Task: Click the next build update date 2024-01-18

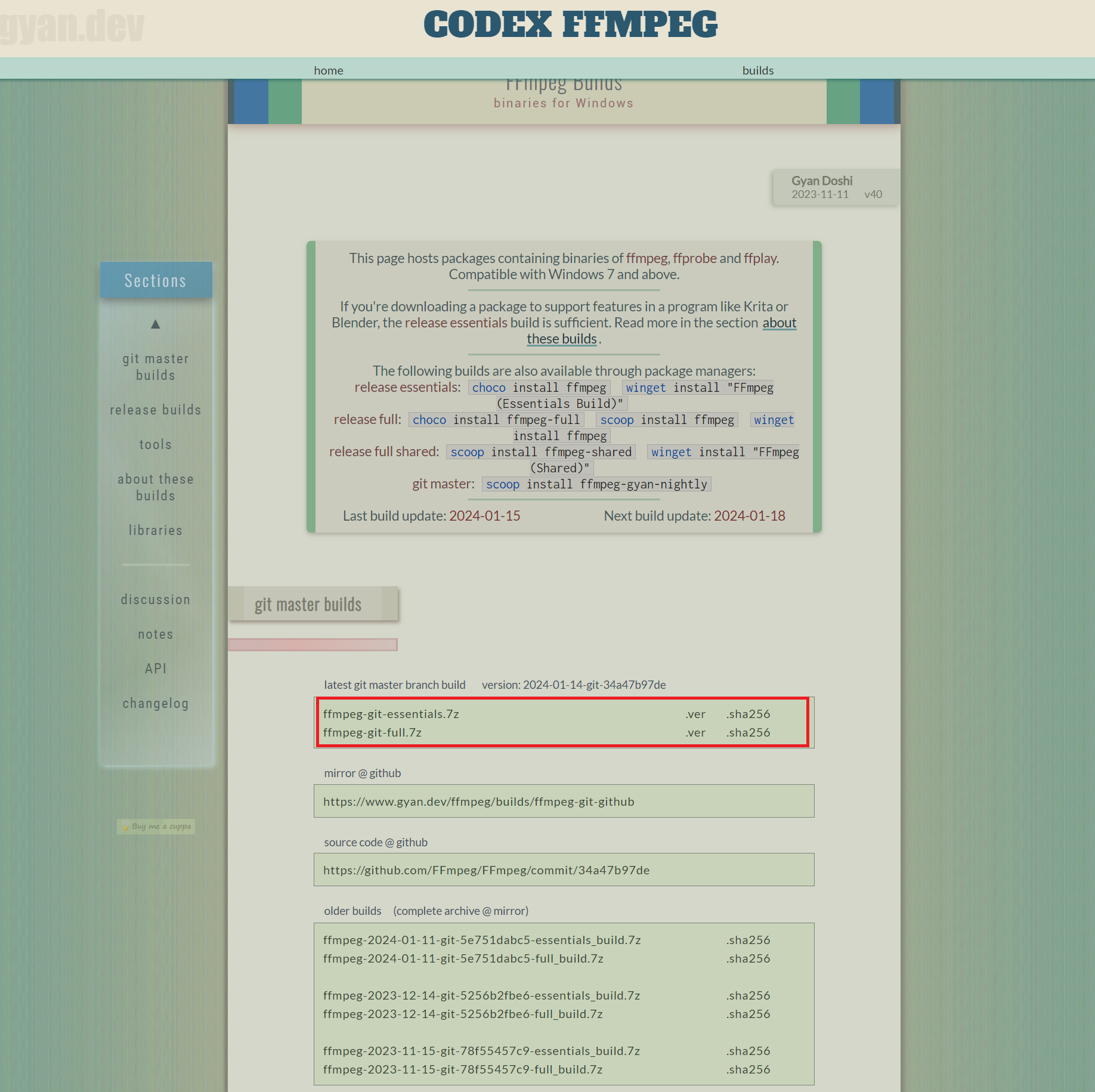Action: 750,516
